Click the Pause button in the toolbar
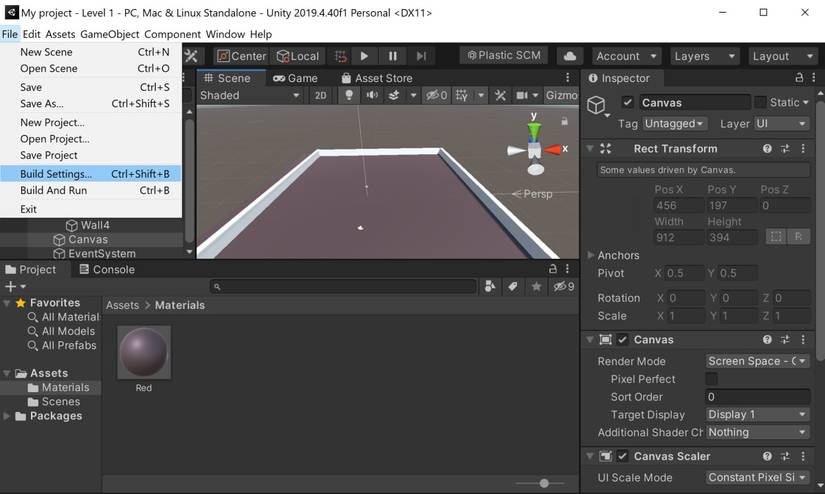The width and height of the screenshot is (825, 494). 392,56
